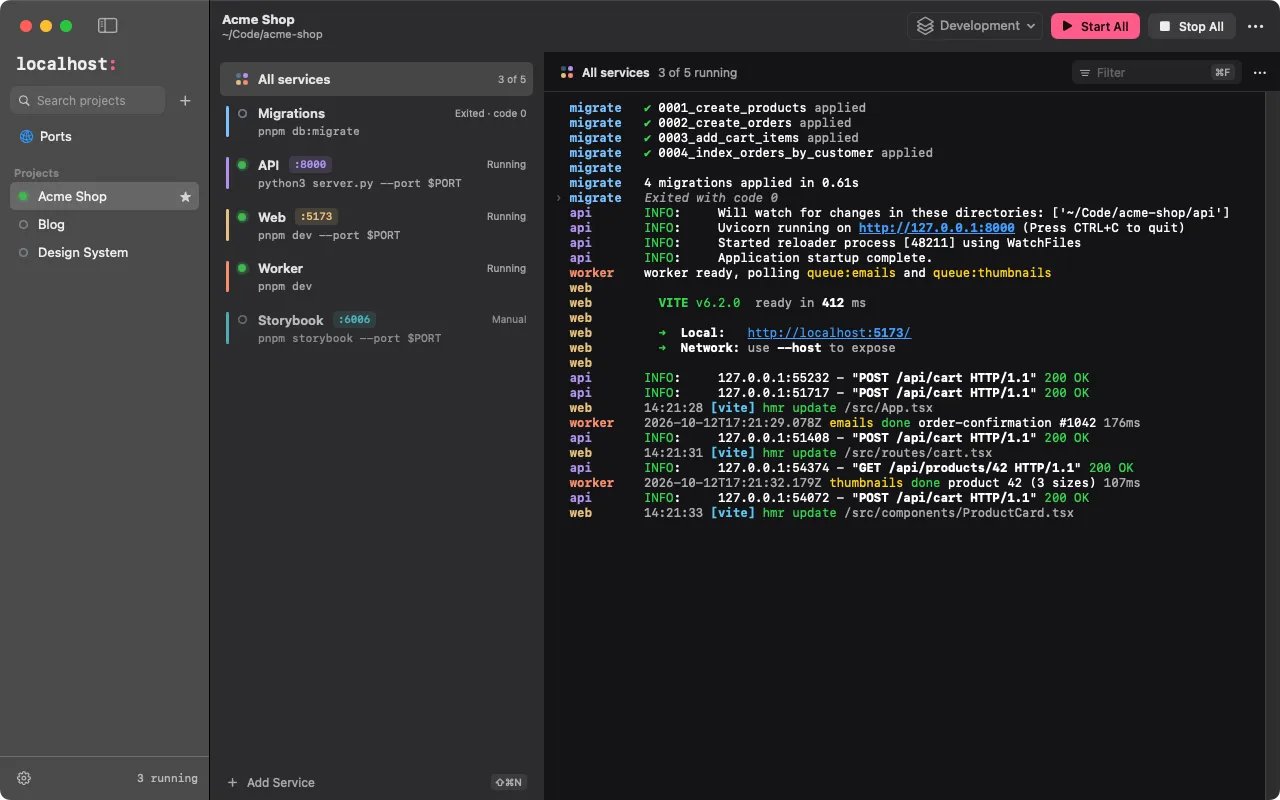The height and width of the screenshot is (800, 1280).
Task: Select the All services row
Action: 376,79
